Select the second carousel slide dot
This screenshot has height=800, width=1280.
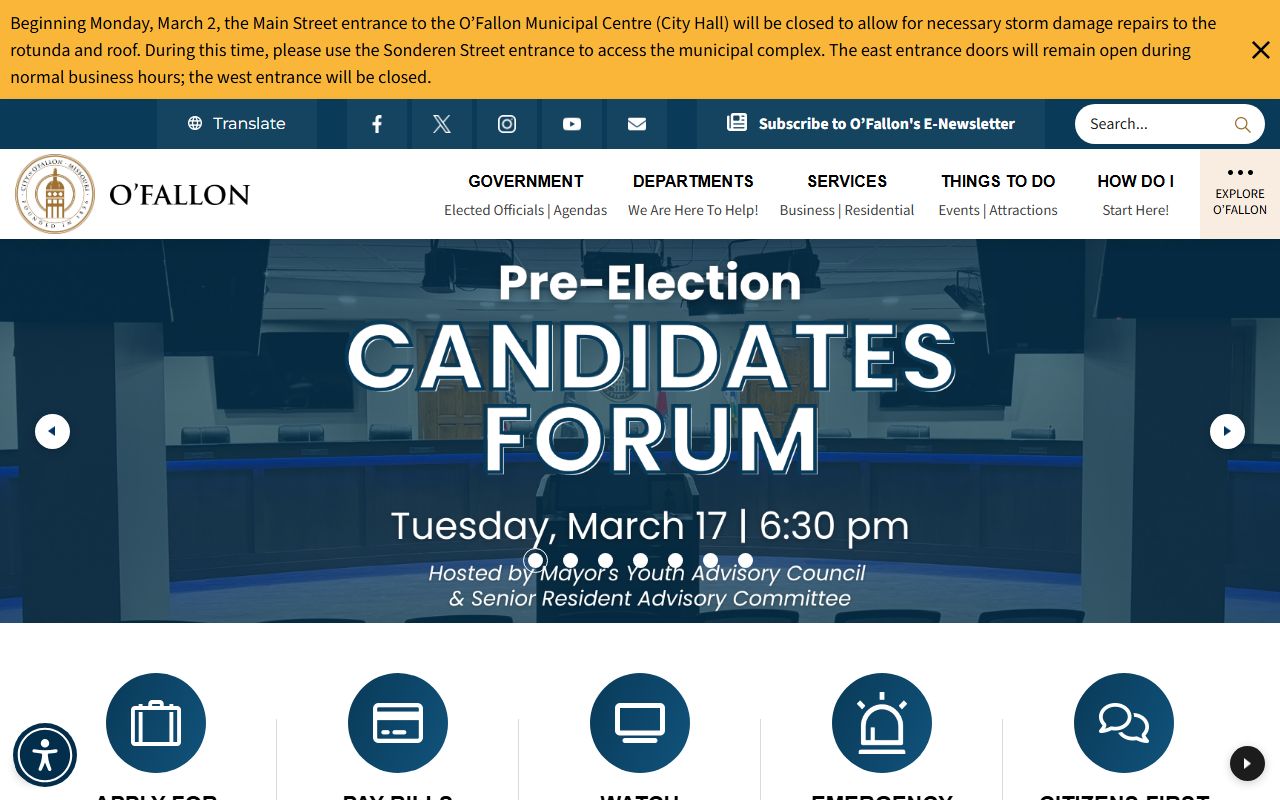pyautogui.click(x=570, y=561)
